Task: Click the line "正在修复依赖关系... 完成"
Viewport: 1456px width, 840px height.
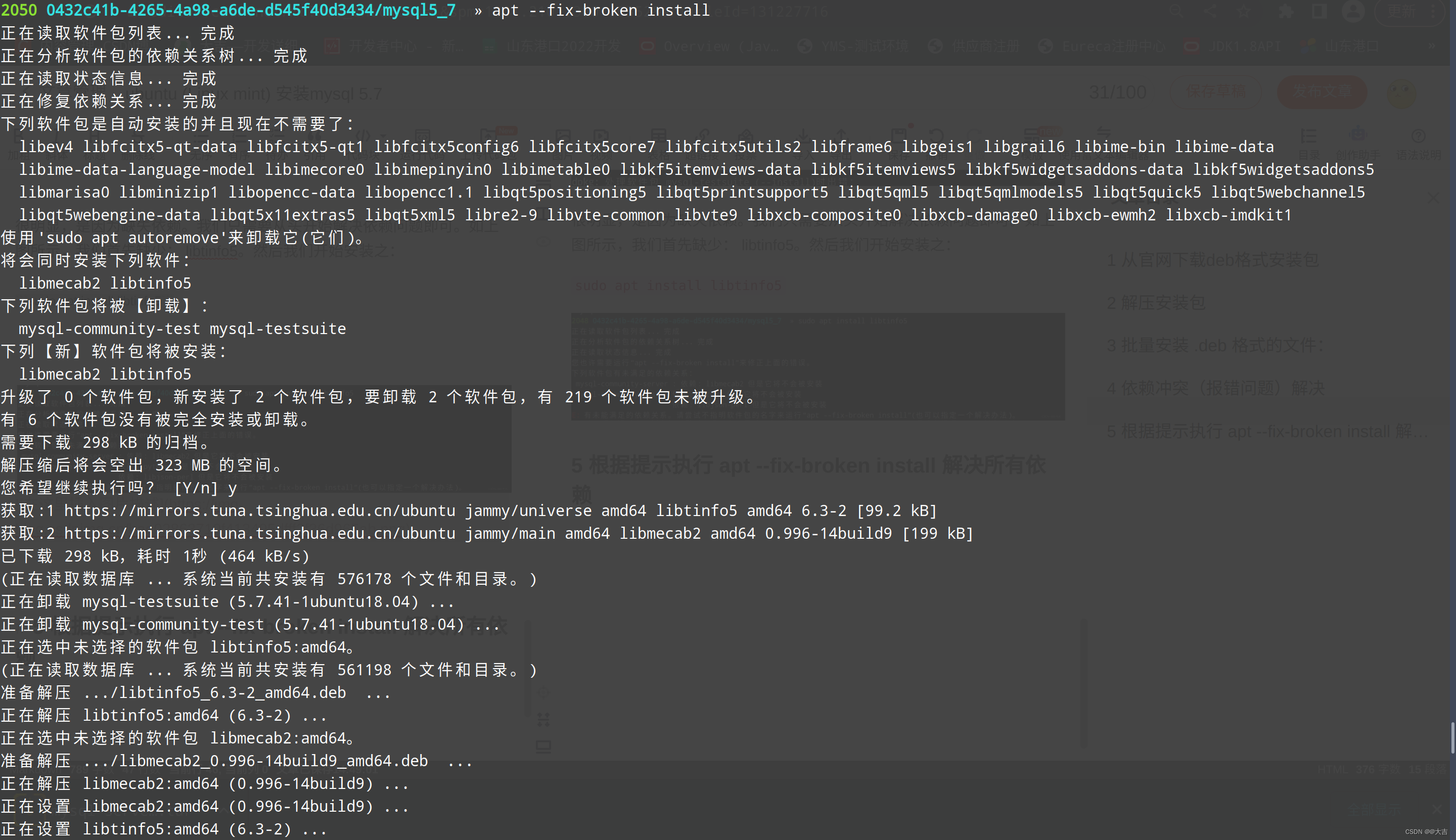Action: coord(109,102)
